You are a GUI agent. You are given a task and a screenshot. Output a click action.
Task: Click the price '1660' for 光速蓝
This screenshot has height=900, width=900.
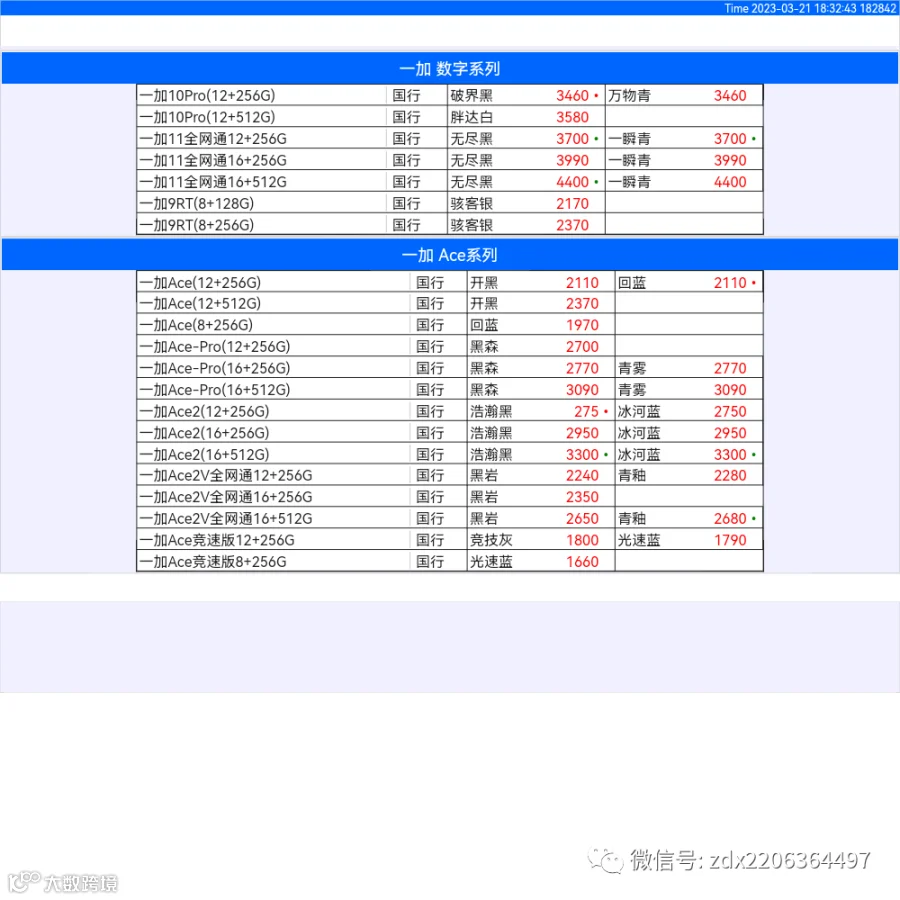(582, 562)
